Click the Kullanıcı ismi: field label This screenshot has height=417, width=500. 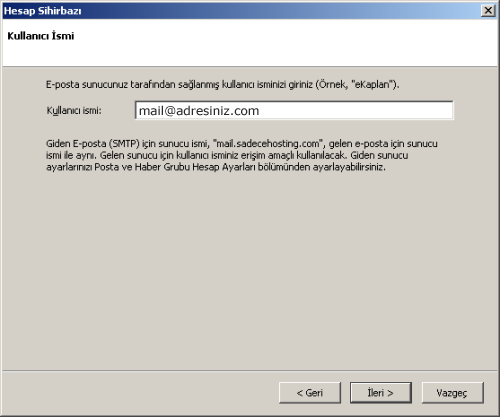74,110
